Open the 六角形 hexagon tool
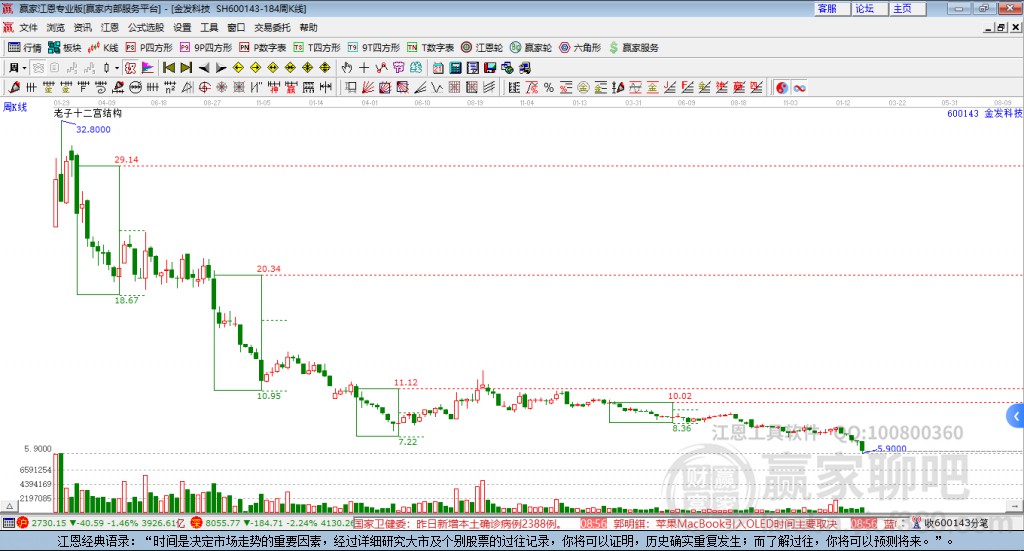The height and width of the screenshot is (551, 1024). tap(579, 48)
